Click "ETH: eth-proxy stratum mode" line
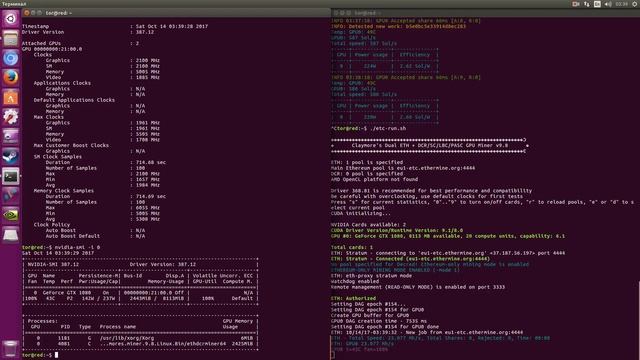Image resolution: width=640 pixels, height=360 pixels. coord(371,276)
